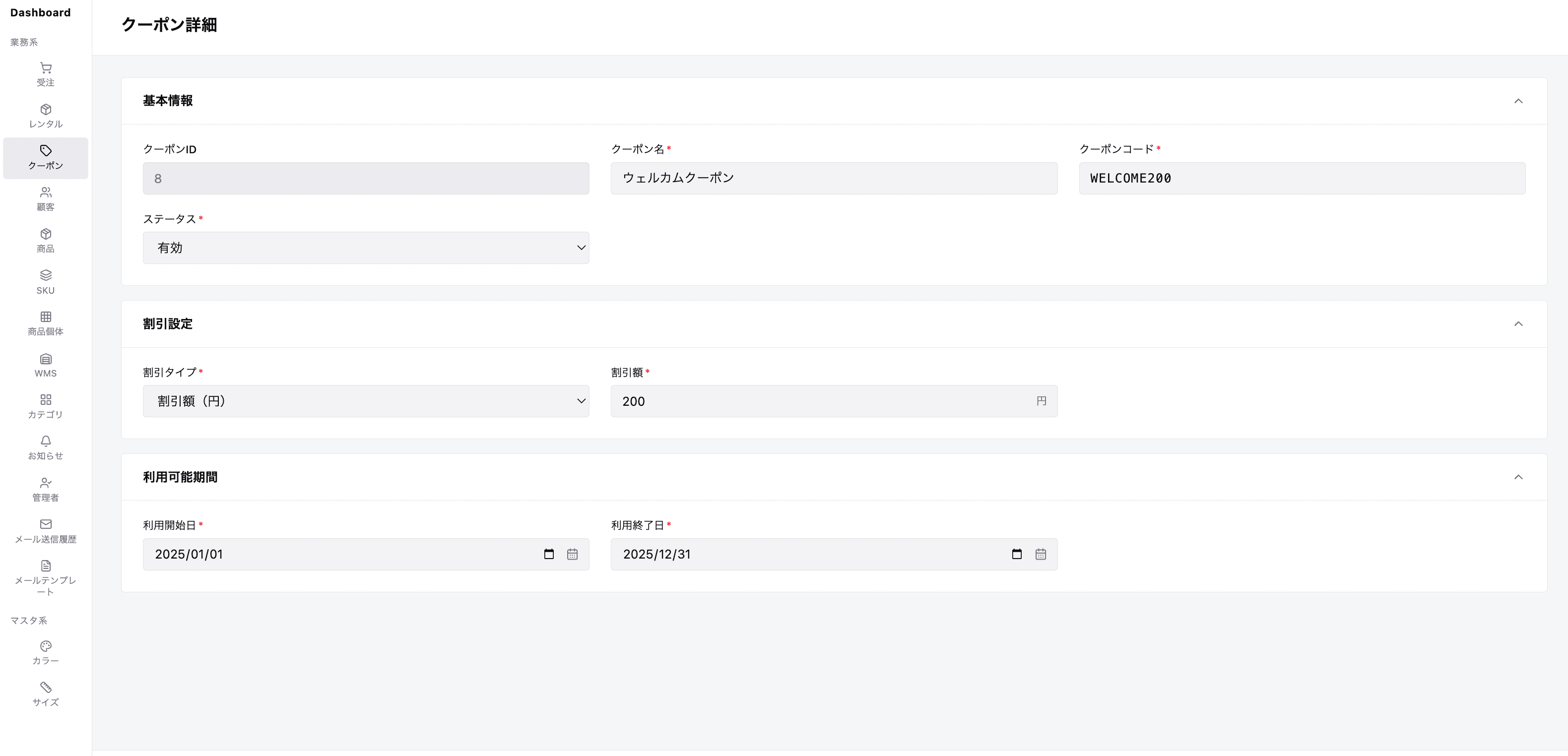Go to サイズ menu label
The height and width of the screenshot is (756, 1568).
[x=46, y=702]
